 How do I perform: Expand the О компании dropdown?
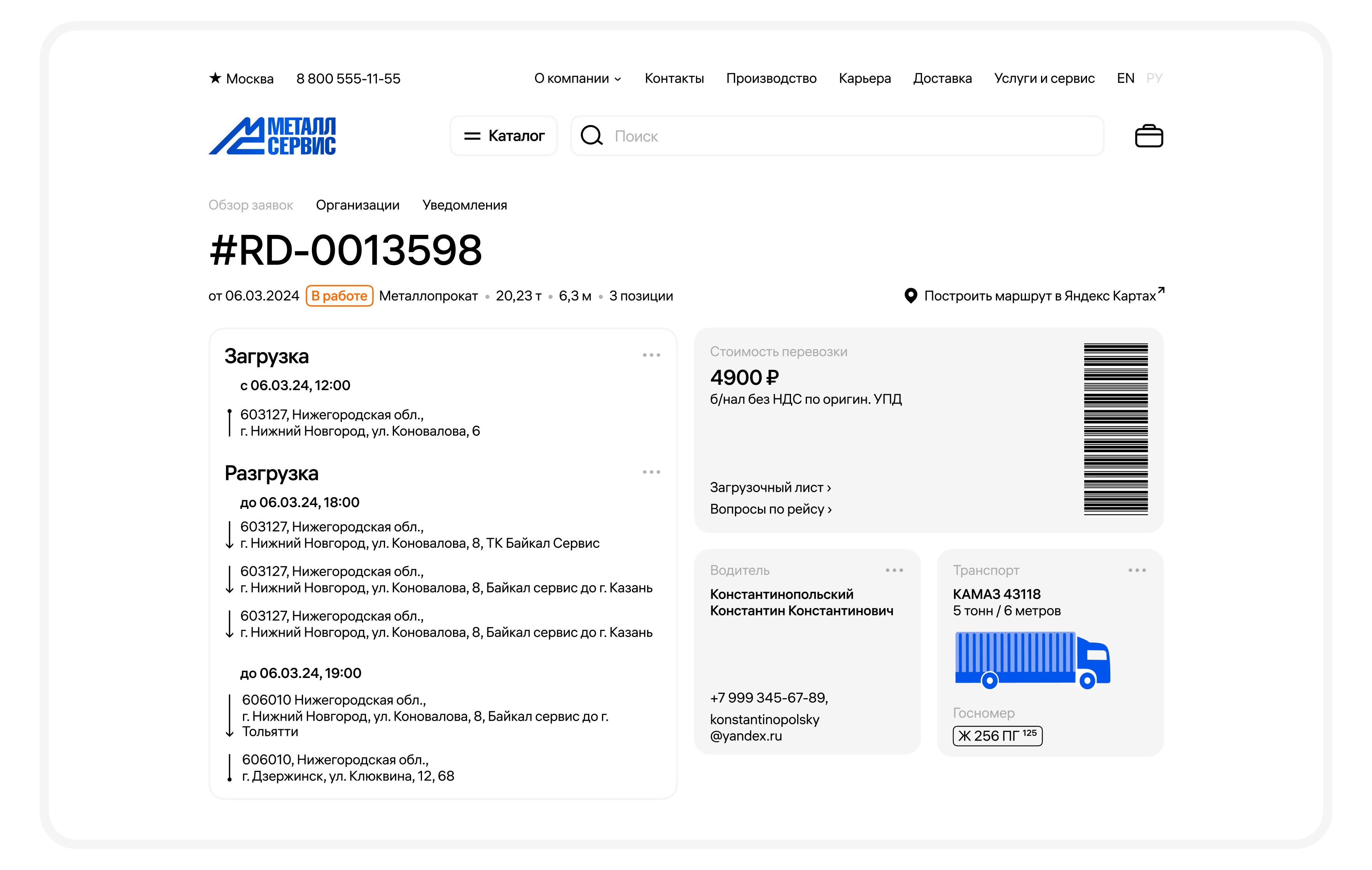(x=577, y=79)
